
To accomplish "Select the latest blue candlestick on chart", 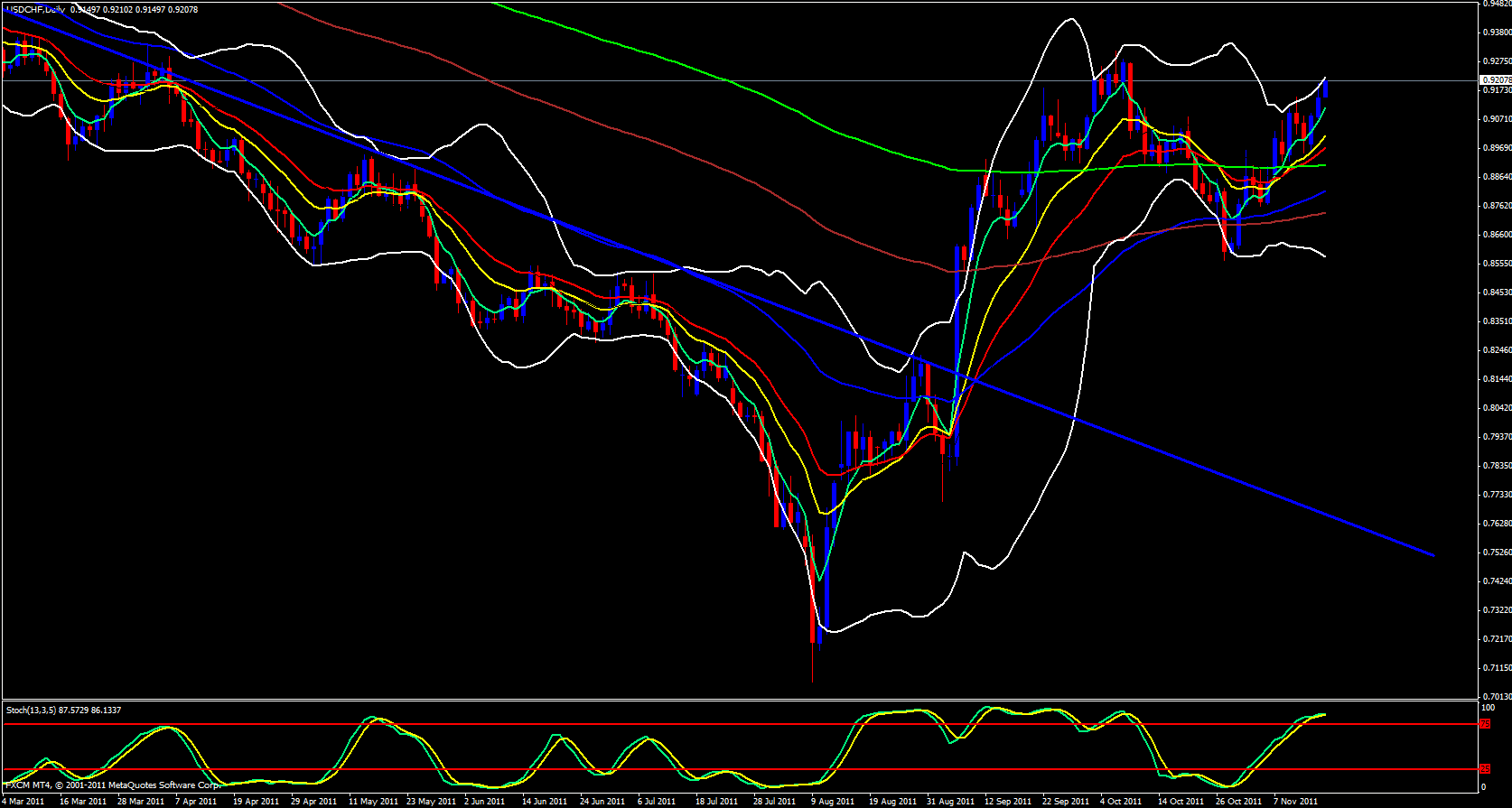I will click(1325, 88).
